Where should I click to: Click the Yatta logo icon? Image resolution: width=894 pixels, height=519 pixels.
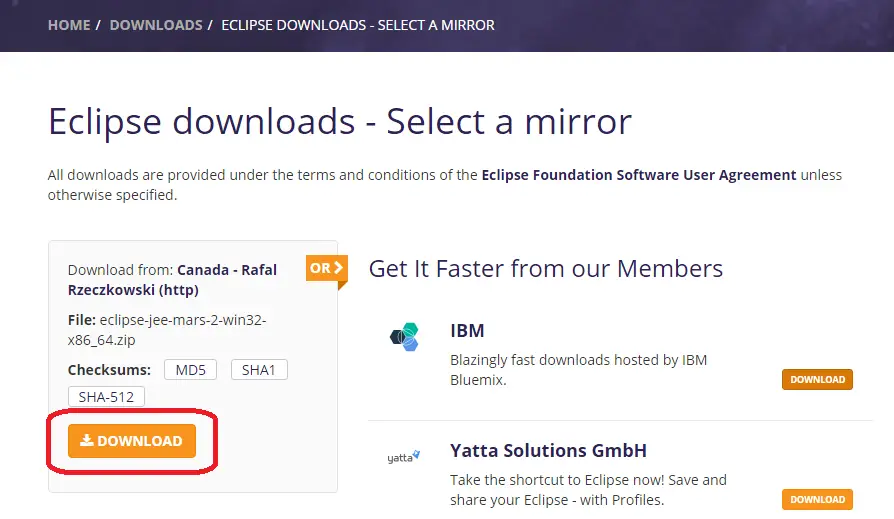click(404, 457)
